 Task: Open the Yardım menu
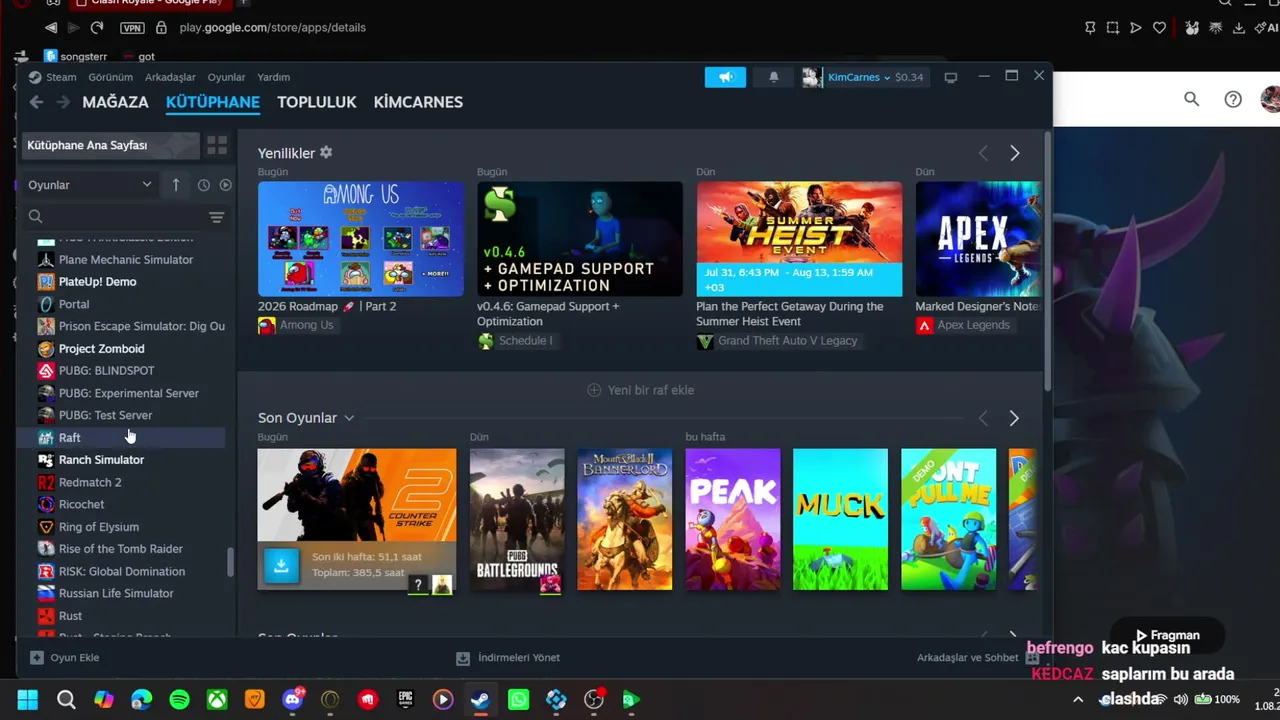[274, 77]
